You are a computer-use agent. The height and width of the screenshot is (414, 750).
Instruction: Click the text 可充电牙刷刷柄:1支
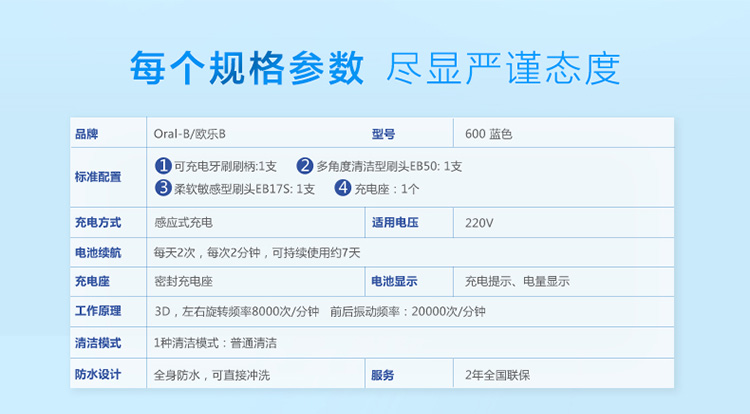[225, 166]
